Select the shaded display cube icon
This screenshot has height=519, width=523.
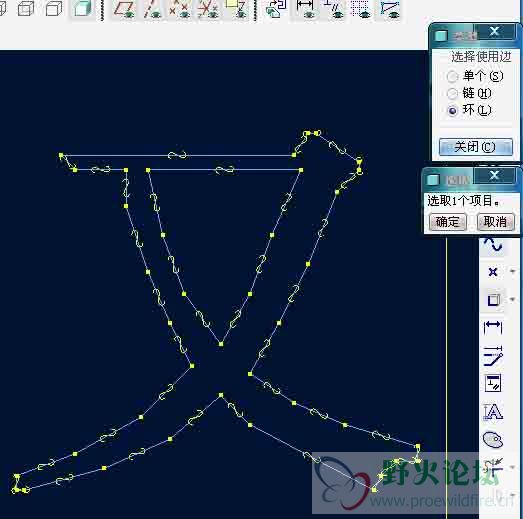(x=82, y=8)
